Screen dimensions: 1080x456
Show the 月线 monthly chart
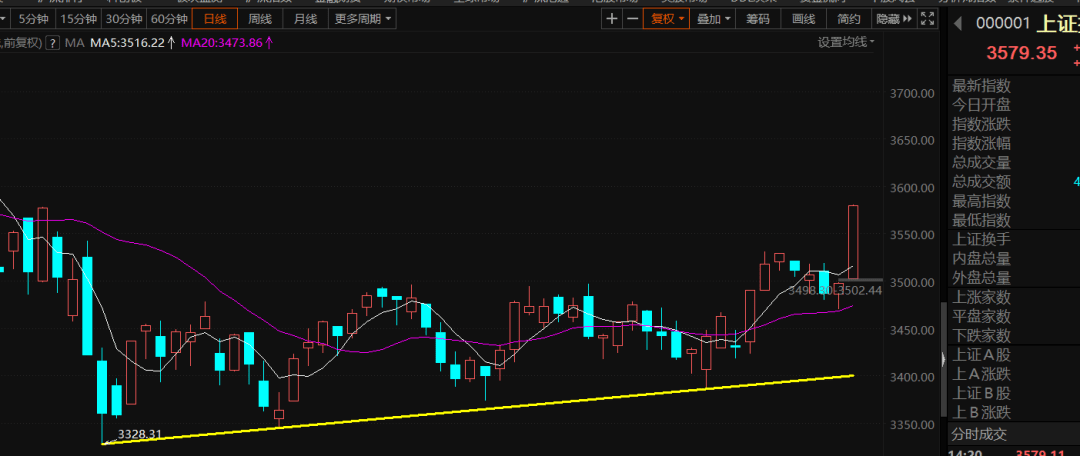click(x=304, y=19)
